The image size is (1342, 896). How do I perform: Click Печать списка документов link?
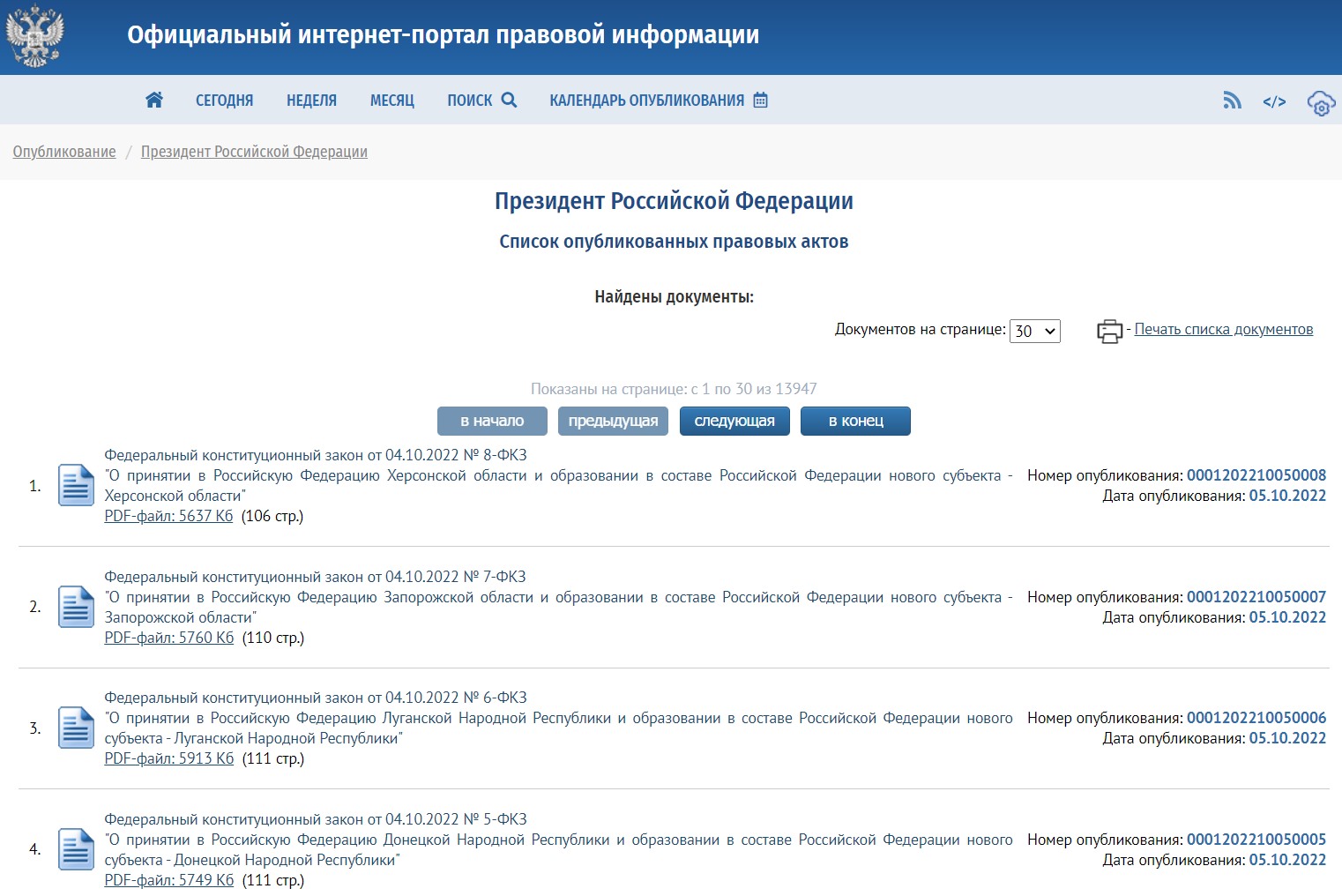tap(1224, 329)
